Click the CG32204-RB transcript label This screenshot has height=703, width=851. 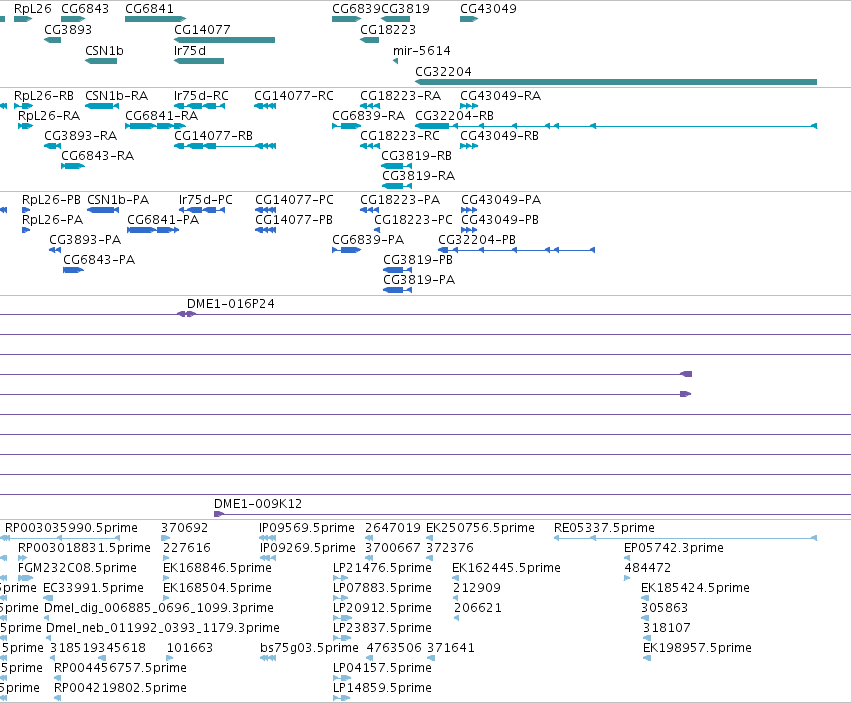point(455,116)
